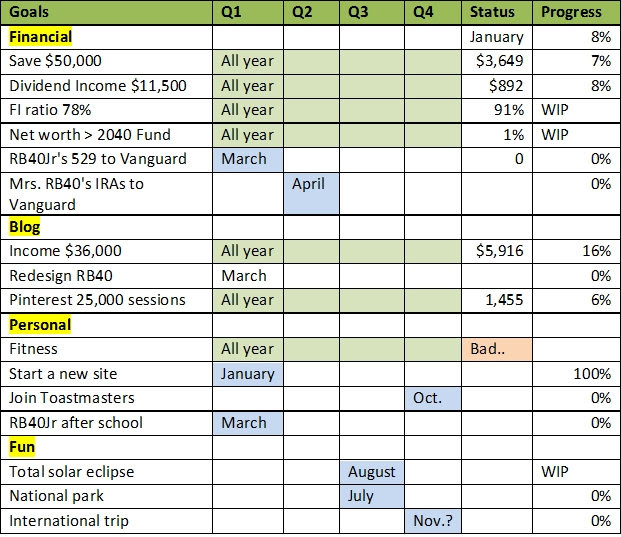Click the $3,649 status cell
This screenshot has width=621, height=537.
point(497,61)
